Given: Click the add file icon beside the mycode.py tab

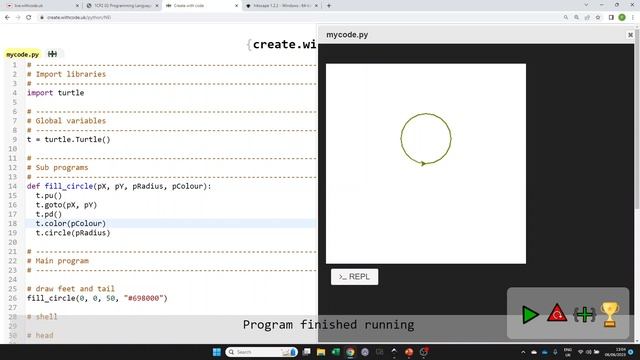Looking at the screenshot, I should [52, 54].
